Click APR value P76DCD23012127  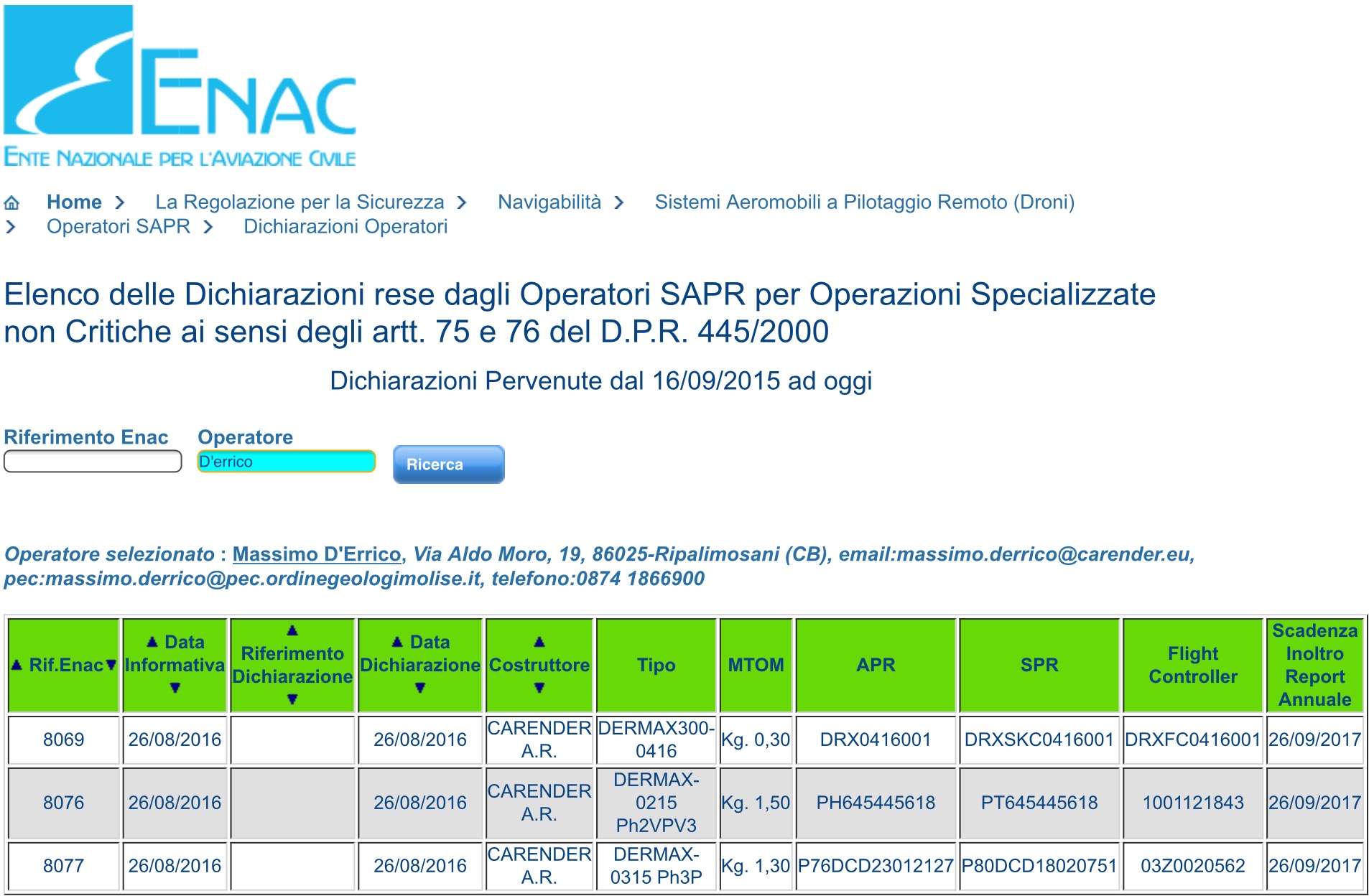pos(876,866)
